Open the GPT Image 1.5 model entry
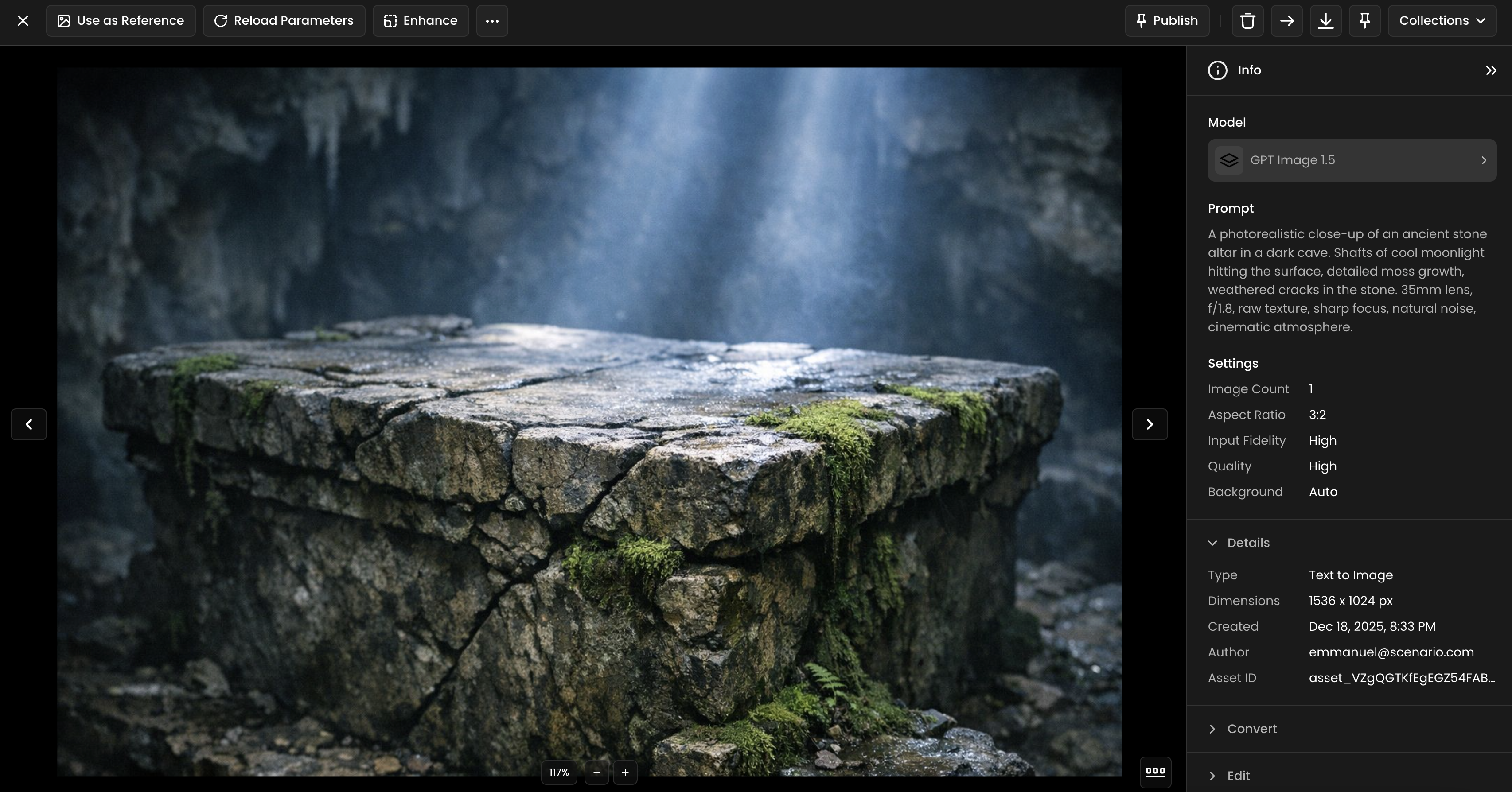Image resolution: width=1512 pixels, height=792 pixels. click(x=1351, y=160)
